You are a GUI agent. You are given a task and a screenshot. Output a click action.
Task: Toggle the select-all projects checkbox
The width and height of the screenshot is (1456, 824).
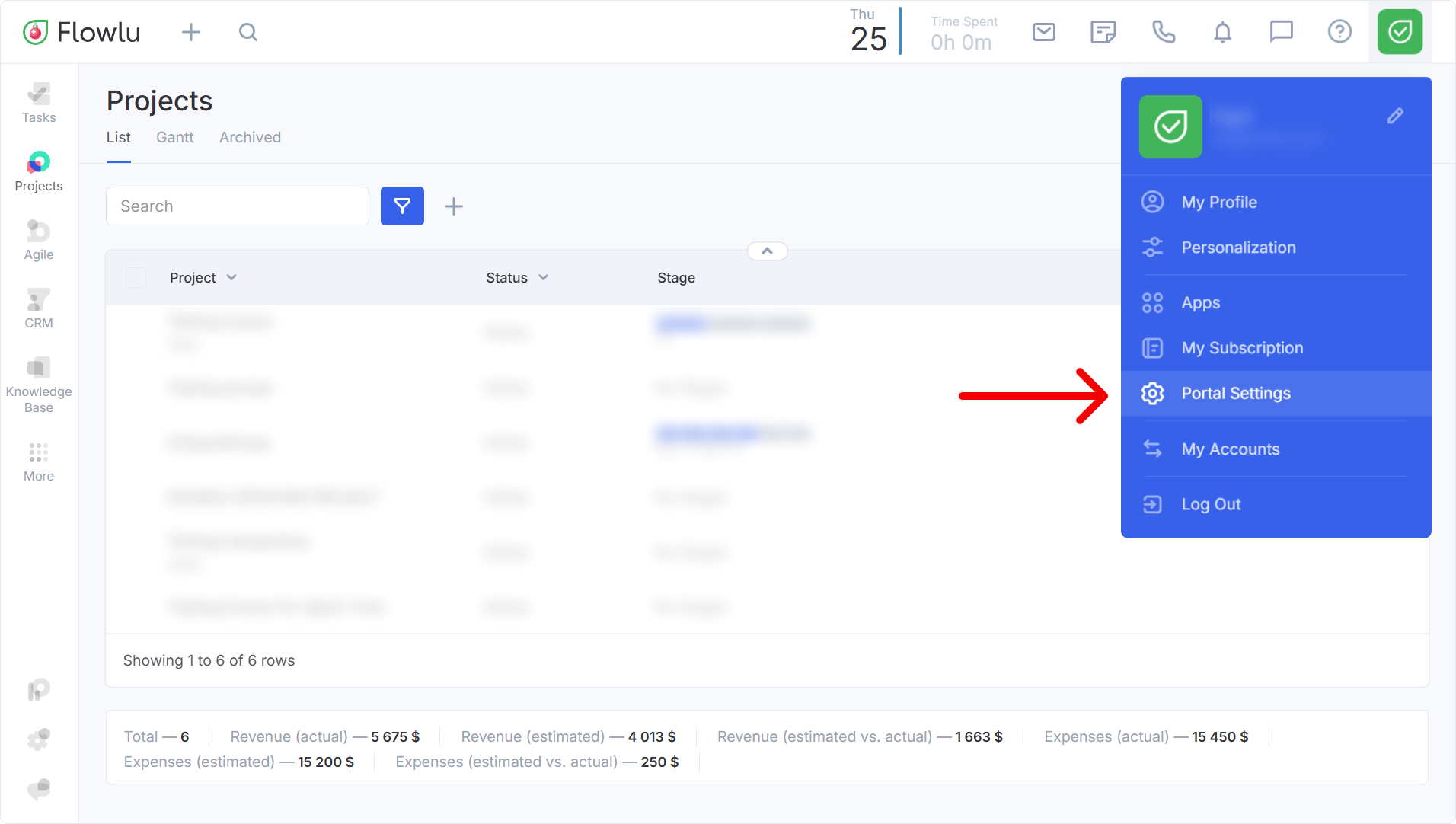136,278
